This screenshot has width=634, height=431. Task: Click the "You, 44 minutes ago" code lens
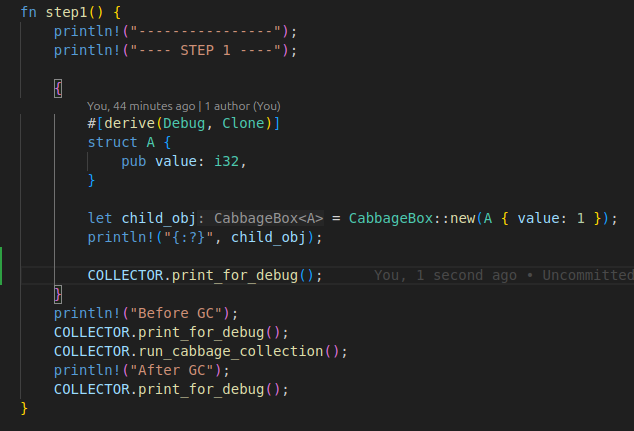tap(142, 105)
